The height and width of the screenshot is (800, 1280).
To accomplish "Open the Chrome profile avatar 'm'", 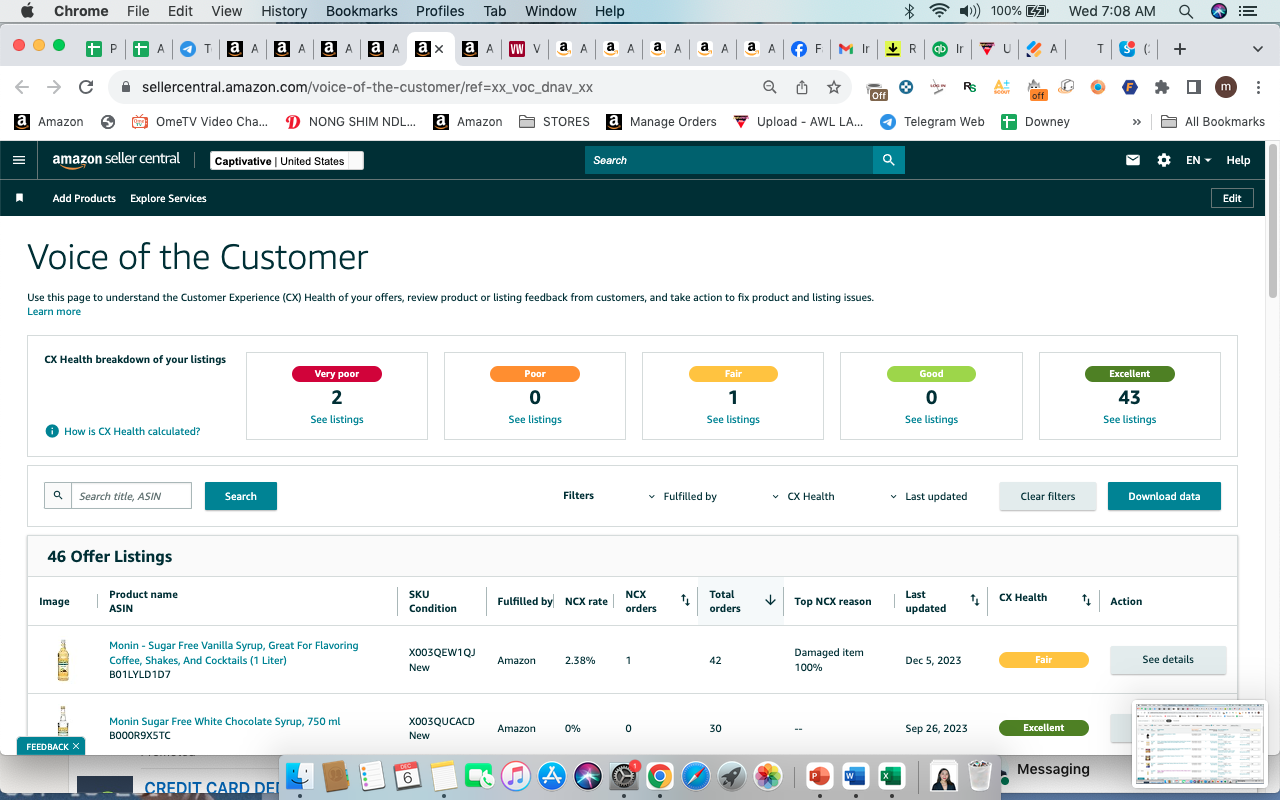I will point(1226,87).
